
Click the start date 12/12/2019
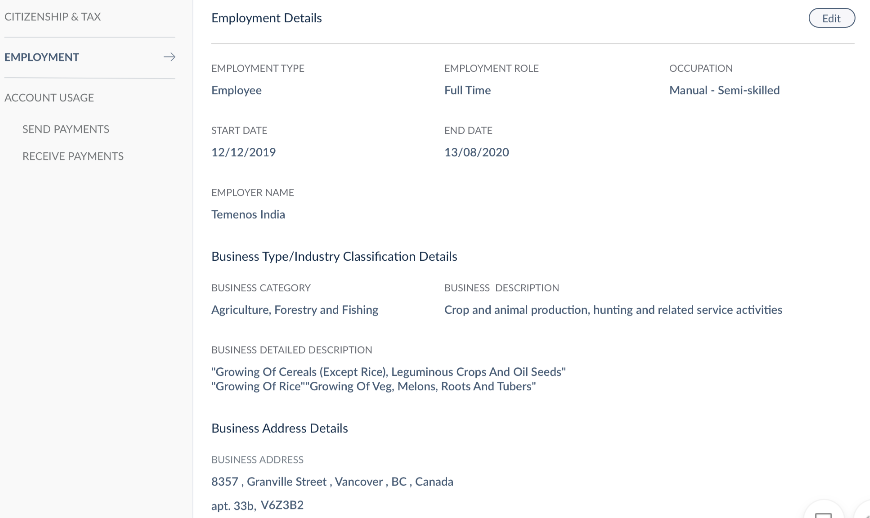[243, 152]
